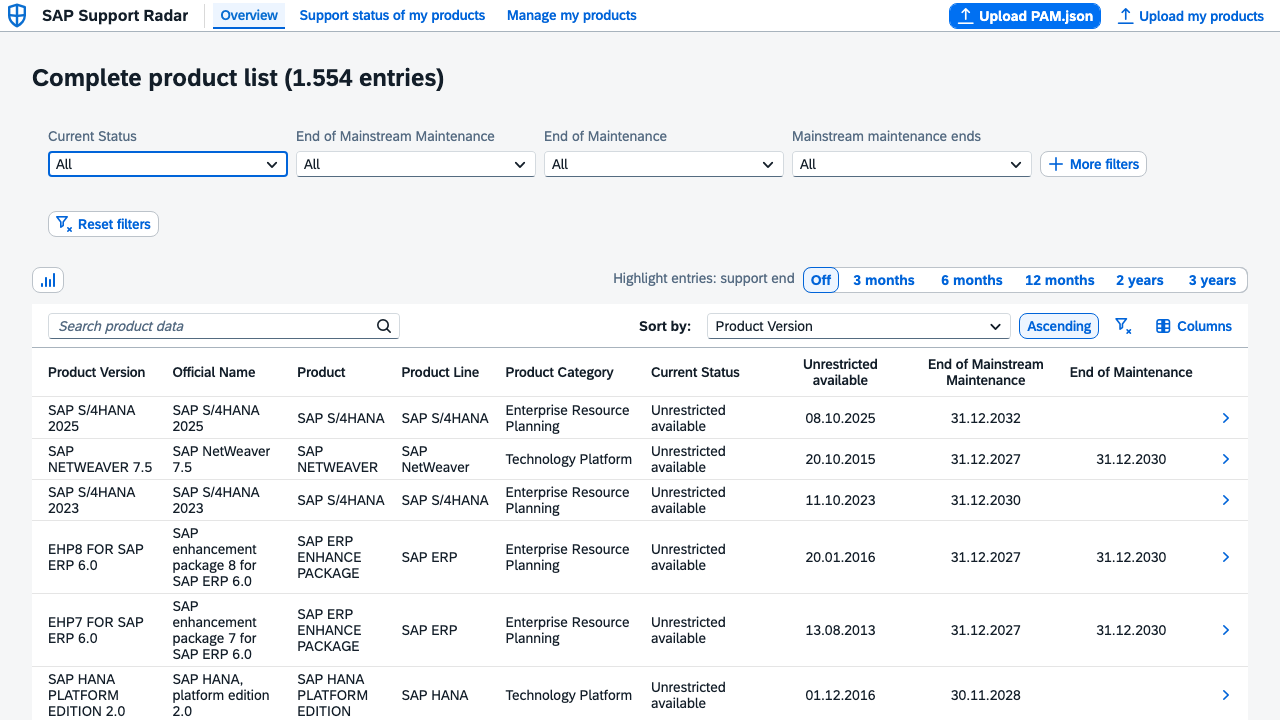Clear sorting with the filter-x icon
Viewport: 1280px width, 720px height.
coord(1123,326)
